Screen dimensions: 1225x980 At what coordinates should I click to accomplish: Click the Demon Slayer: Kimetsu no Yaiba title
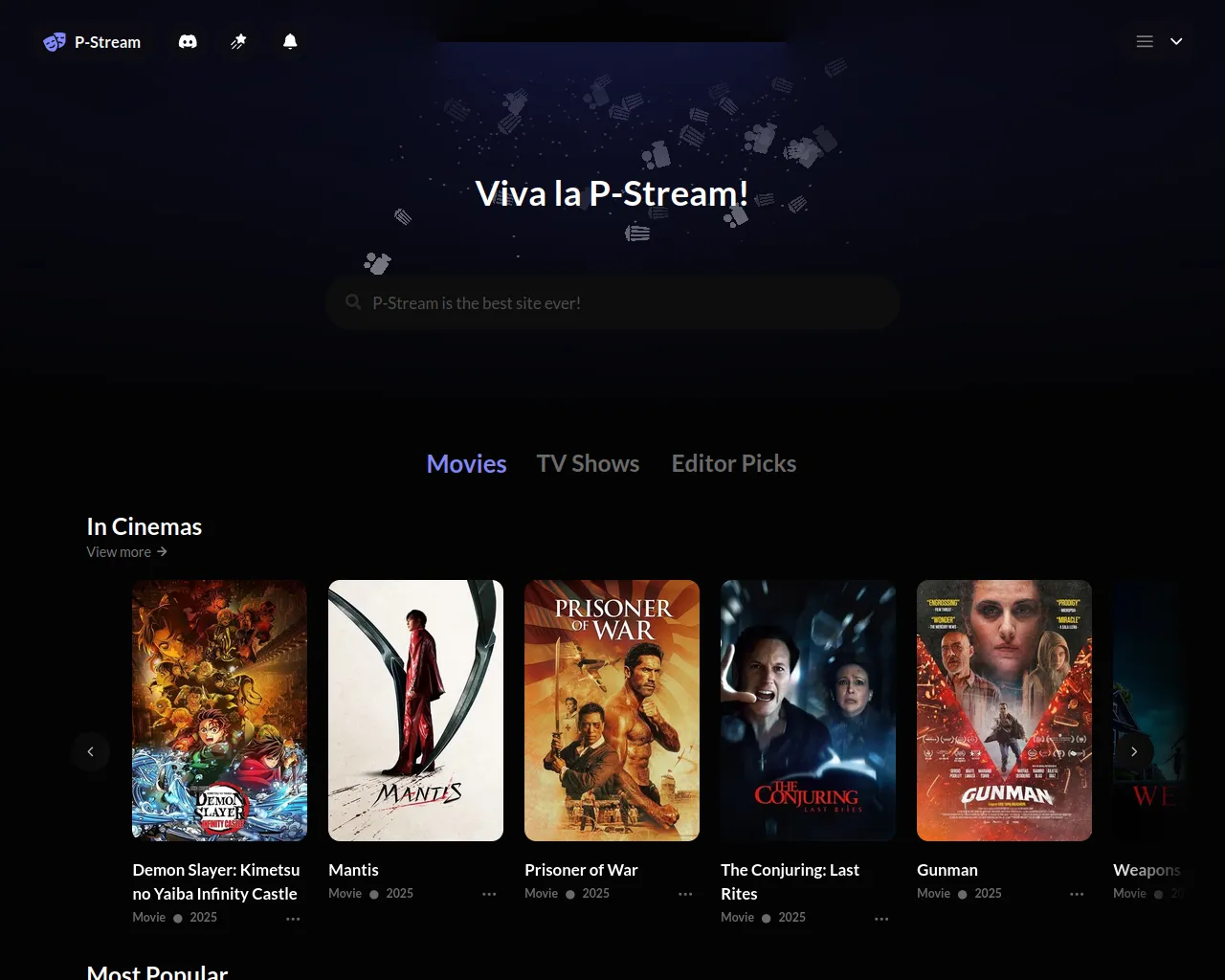click(216, 881)
